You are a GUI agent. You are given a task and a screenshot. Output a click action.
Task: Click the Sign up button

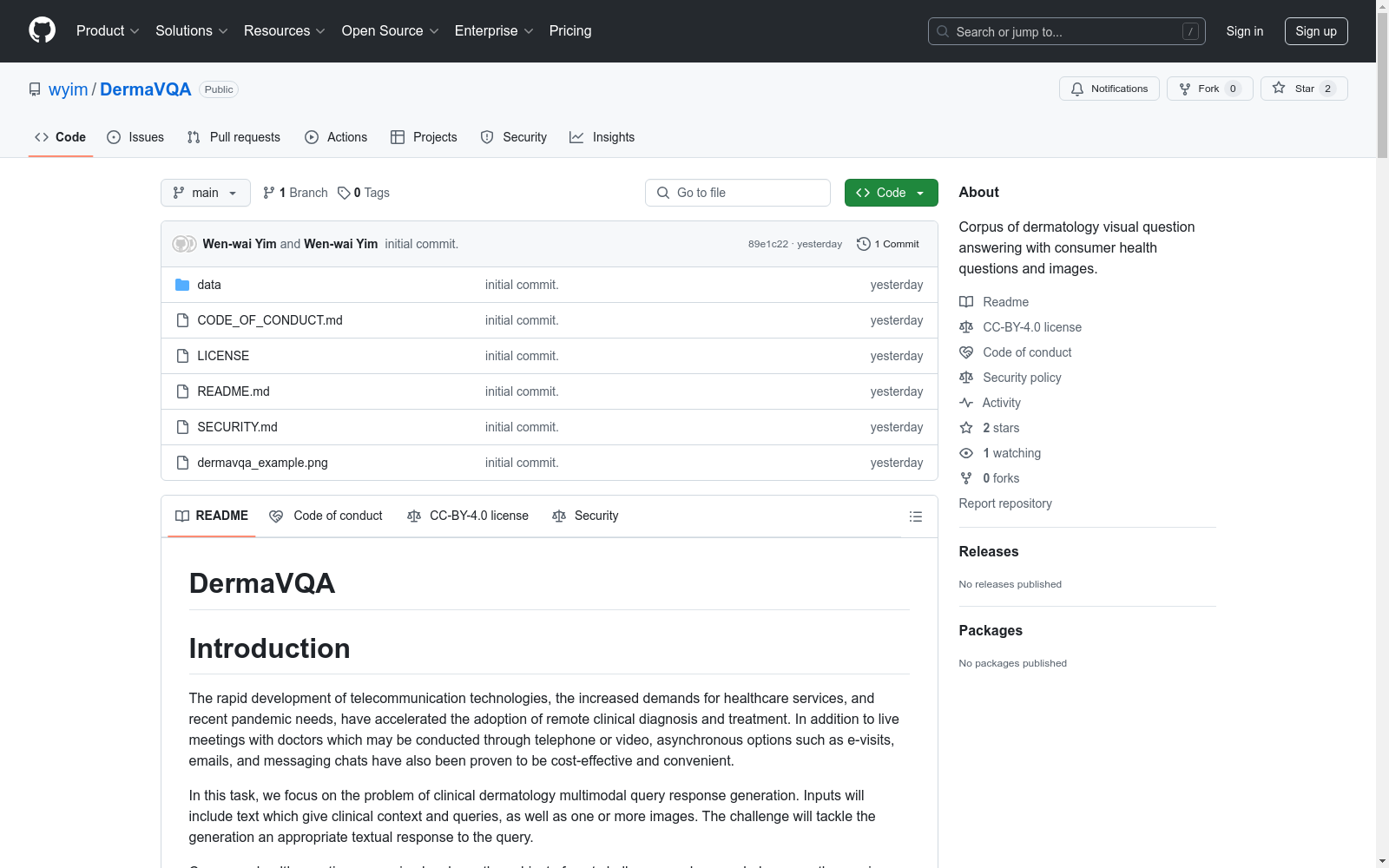click(1316, 31)
